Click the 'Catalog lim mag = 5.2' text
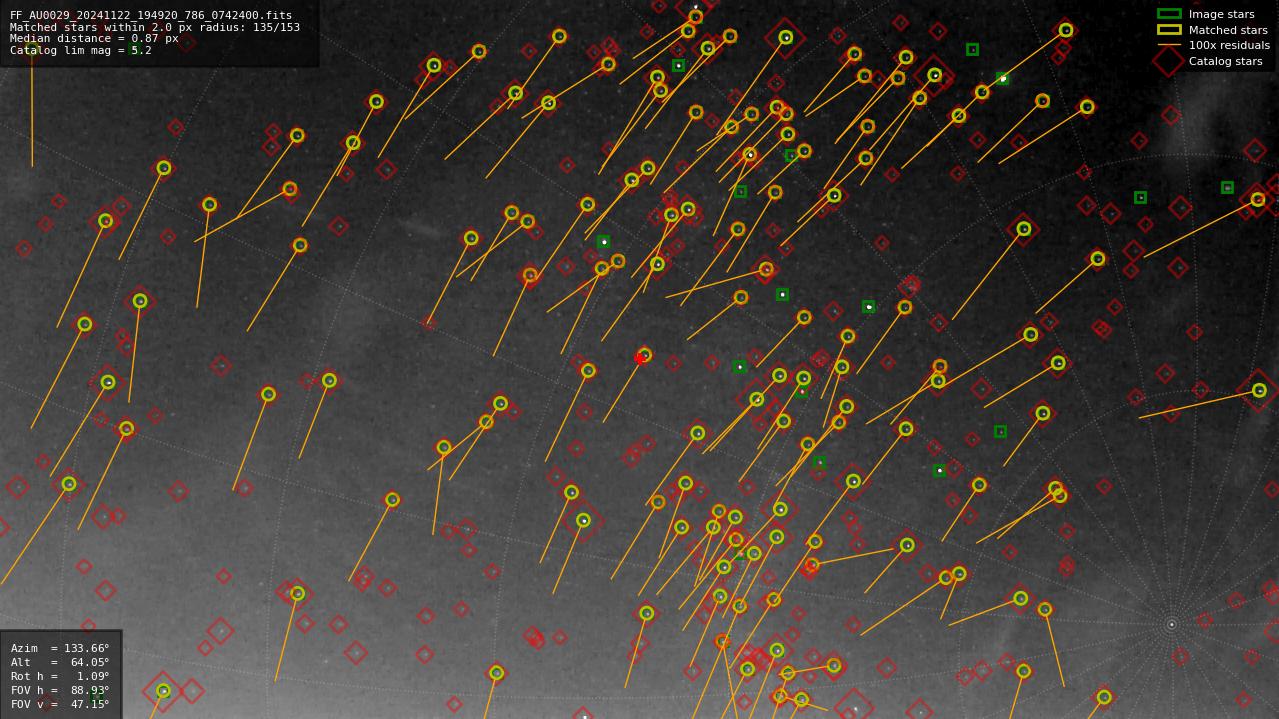This screenshot has width=1279, height=719. point(81,50)
